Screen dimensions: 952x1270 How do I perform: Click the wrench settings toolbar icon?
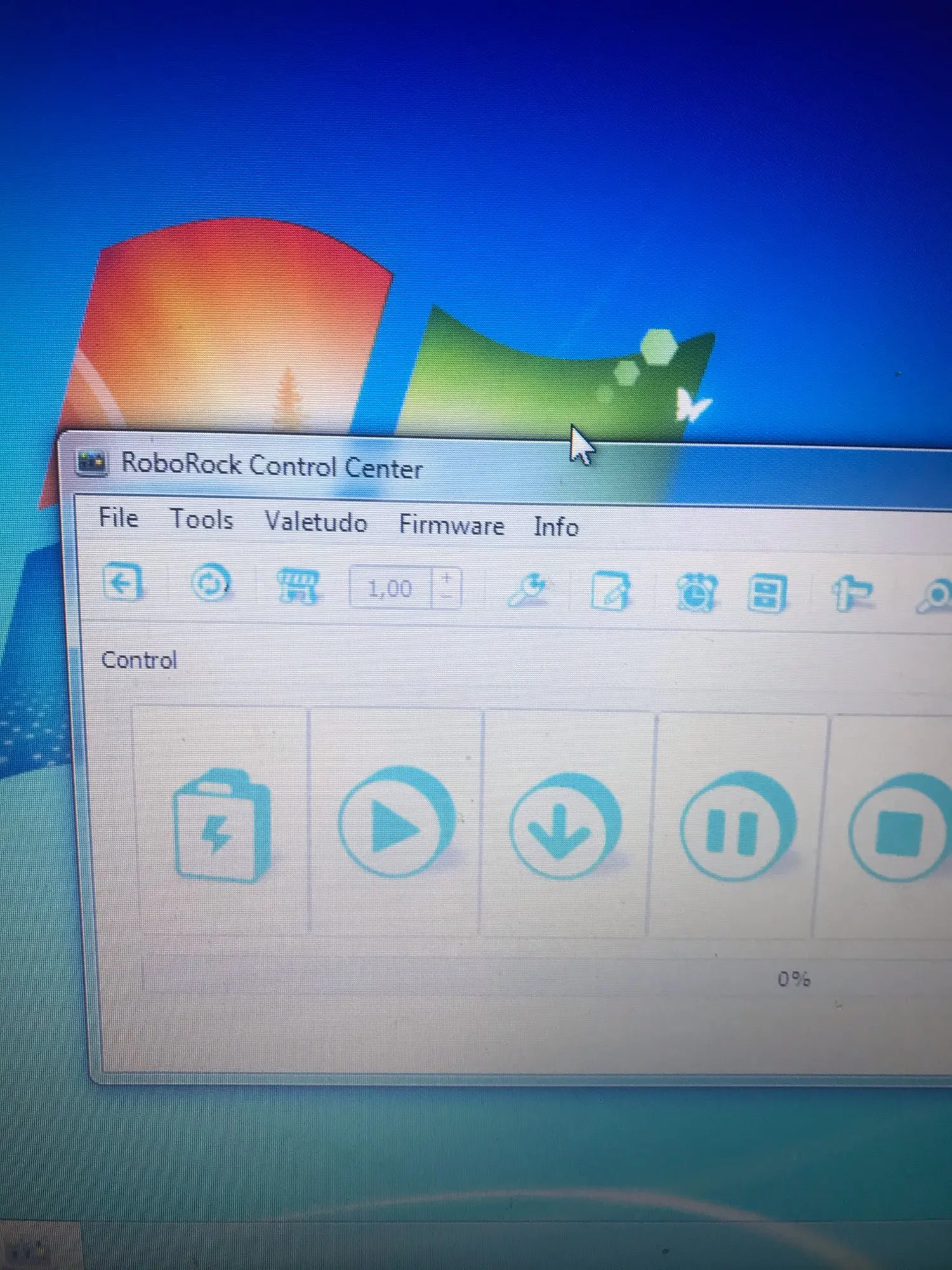[527, 591]
